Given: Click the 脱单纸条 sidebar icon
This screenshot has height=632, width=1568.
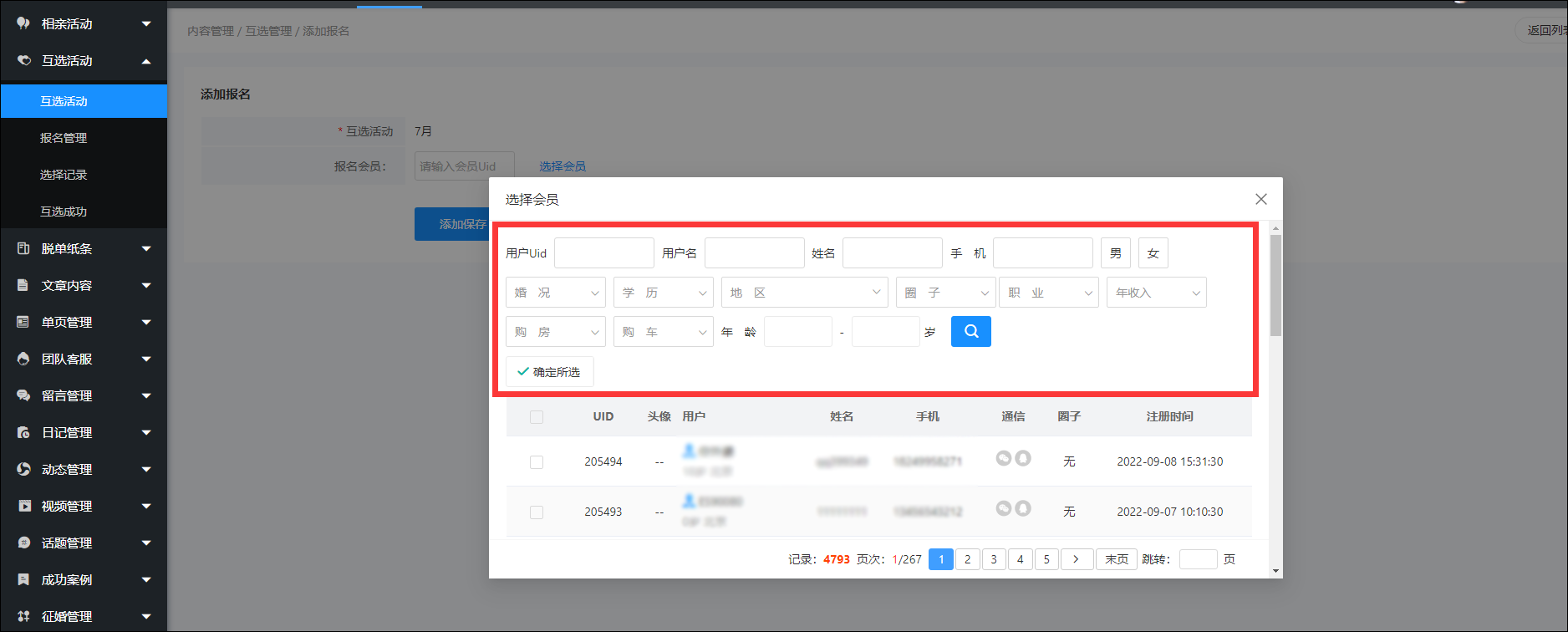Looking at the screenshot, I should click(x=23, y=248).
